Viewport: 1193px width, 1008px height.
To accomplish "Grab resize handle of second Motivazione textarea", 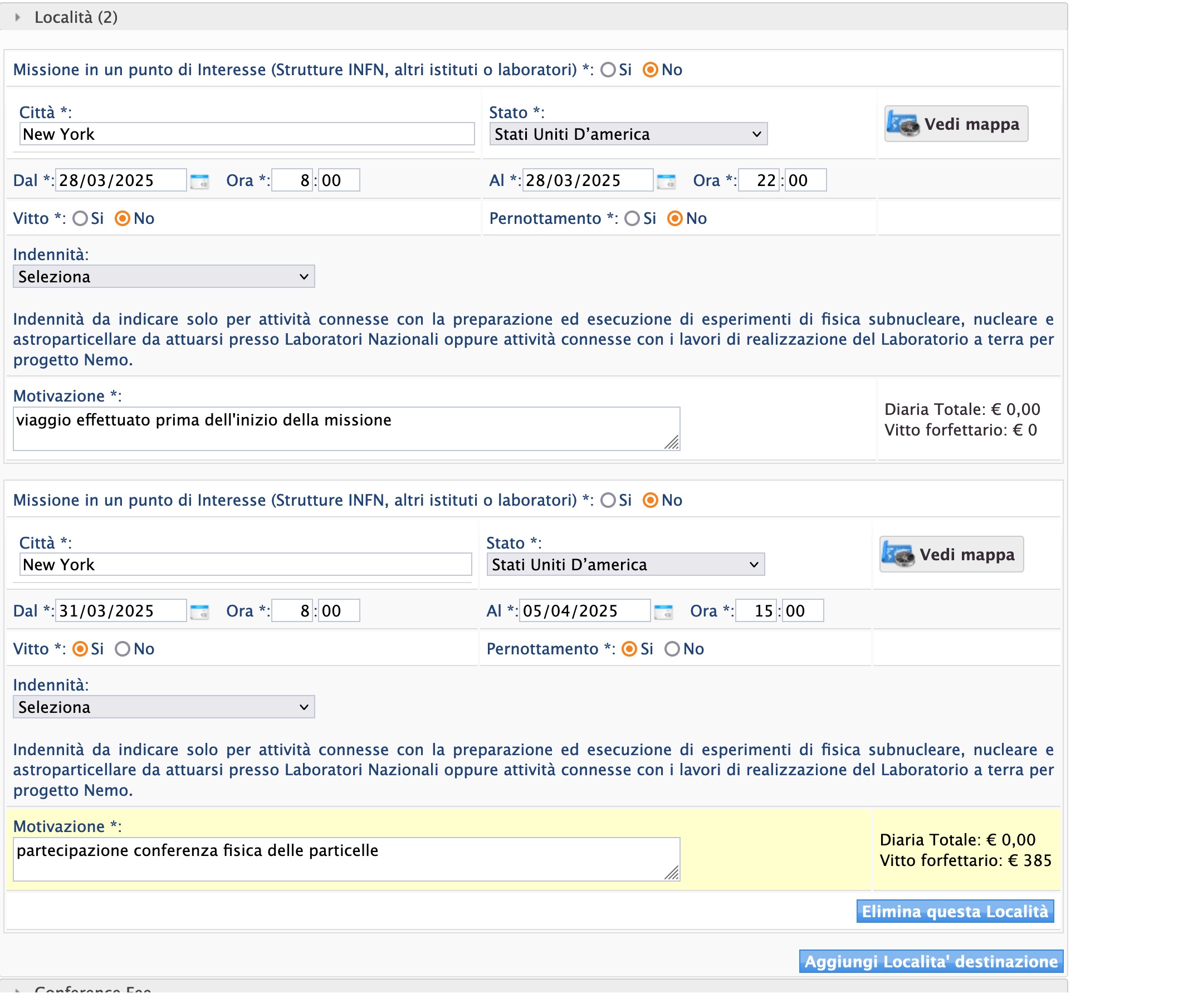I will pyautogui.click(x=672, y=873).
